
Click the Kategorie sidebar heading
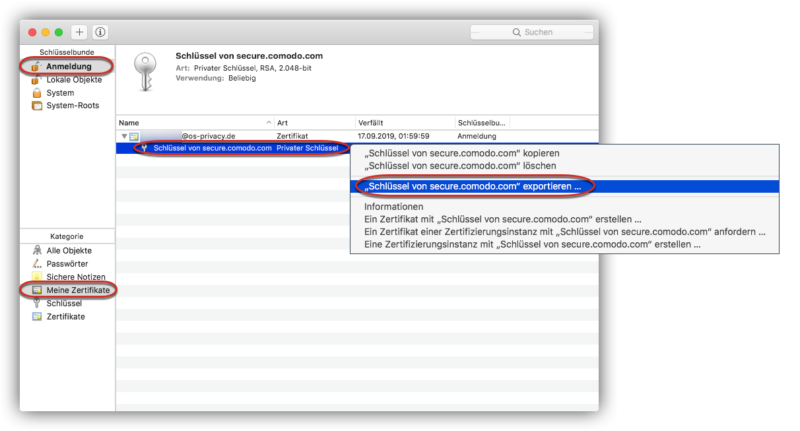coord(67,236)
